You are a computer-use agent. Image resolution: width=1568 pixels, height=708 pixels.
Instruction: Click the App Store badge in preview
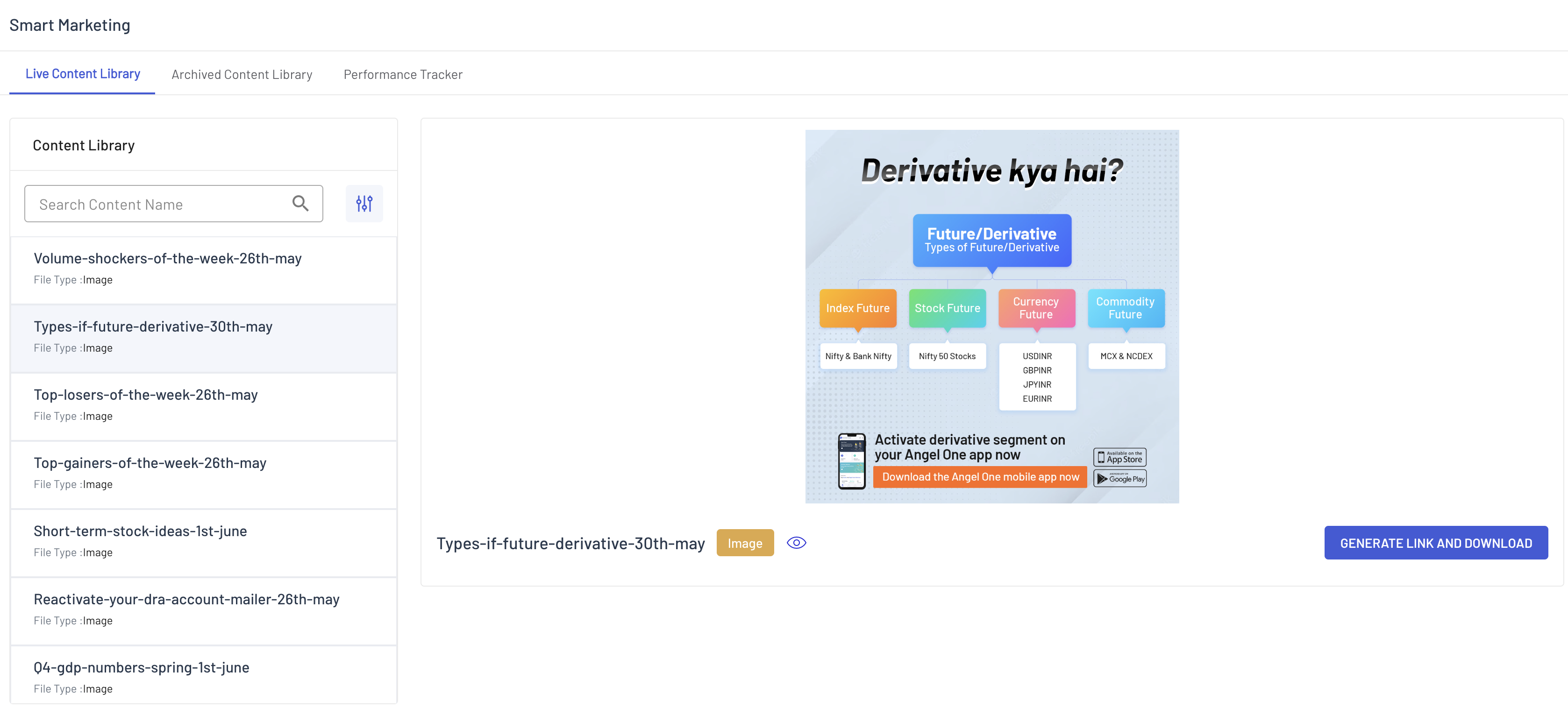(1119, 457)
